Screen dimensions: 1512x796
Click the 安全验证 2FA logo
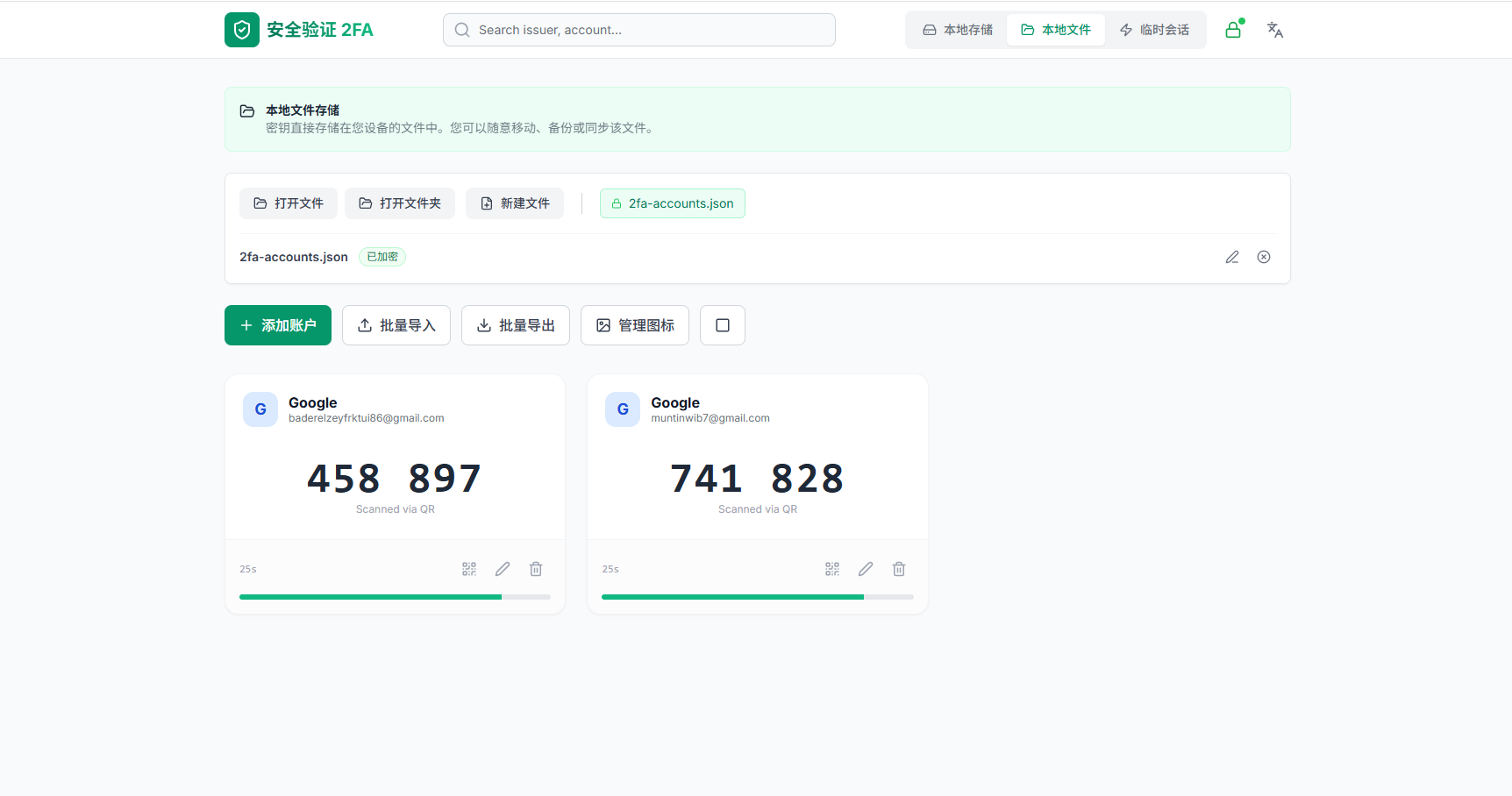tap(298, 29)
